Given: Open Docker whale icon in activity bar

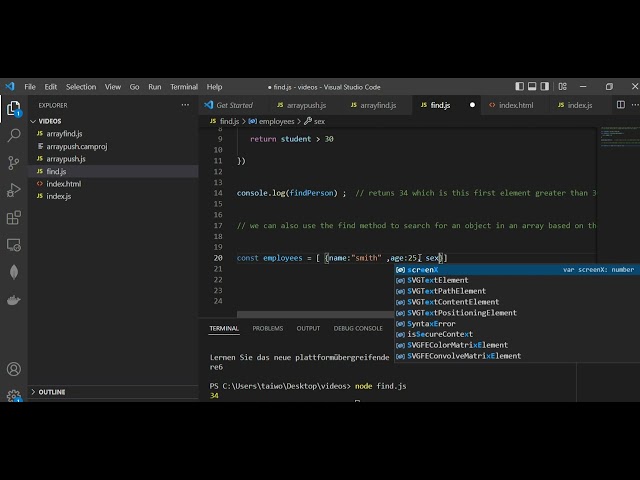Looking at the screenshot, I should 13,300.
